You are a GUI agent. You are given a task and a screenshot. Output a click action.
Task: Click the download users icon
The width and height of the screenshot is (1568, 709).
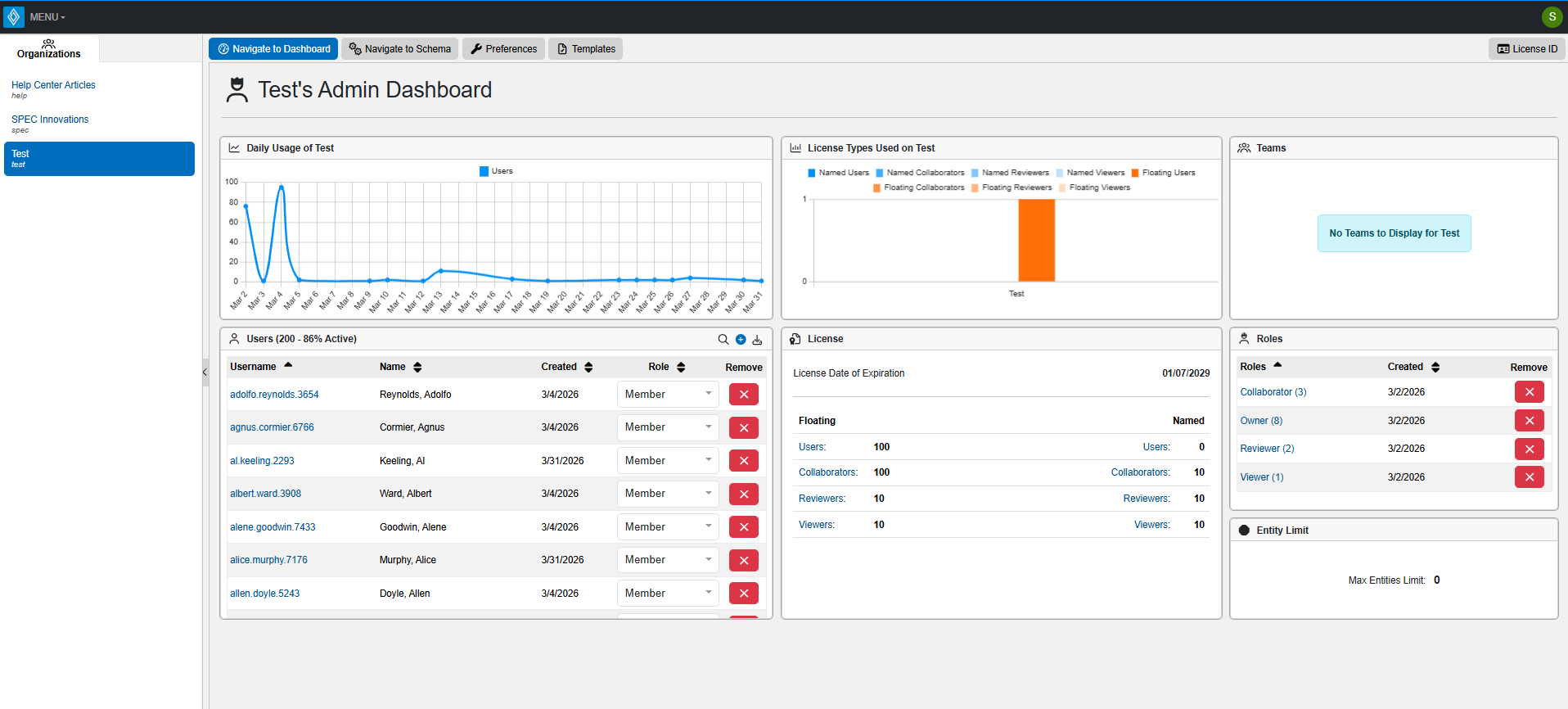(x=757, y=340)
